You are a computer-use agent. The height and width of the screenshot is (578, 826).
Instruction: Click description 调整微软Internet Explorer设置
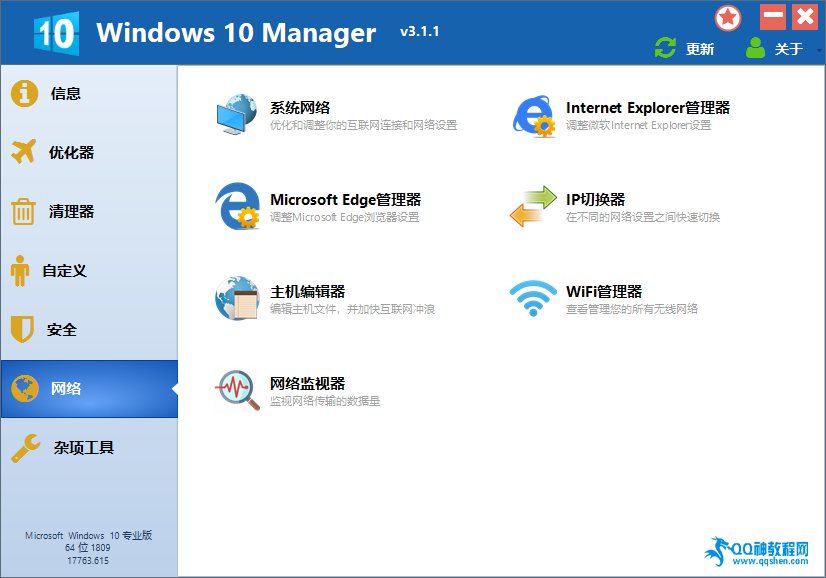[638, 125]
